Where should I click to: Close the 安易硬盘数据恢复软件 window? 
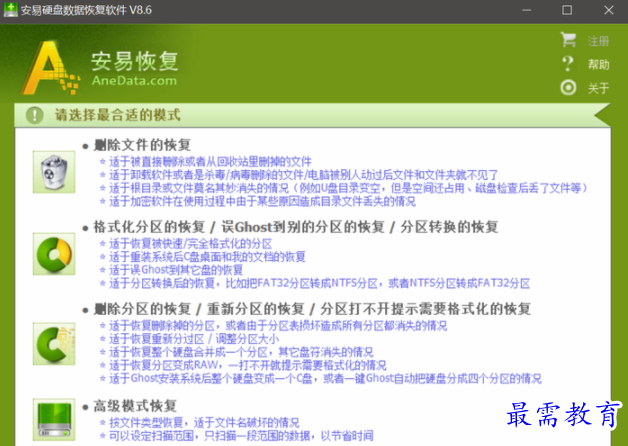pyautogui.click(x=609, y=10)
